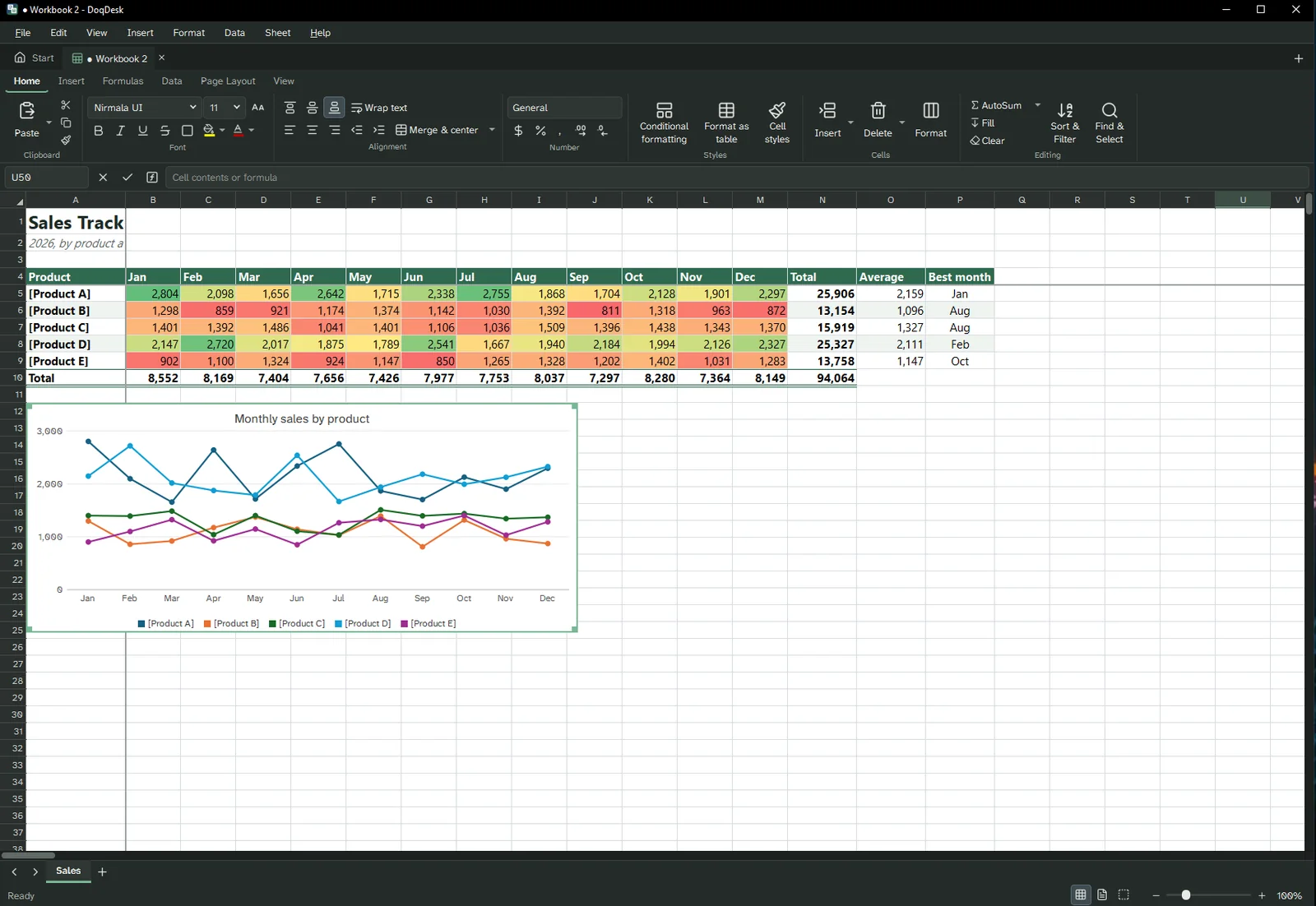1316x906 pixels.
Task: Toggle bottom vertical alignment
Action: 334,108
